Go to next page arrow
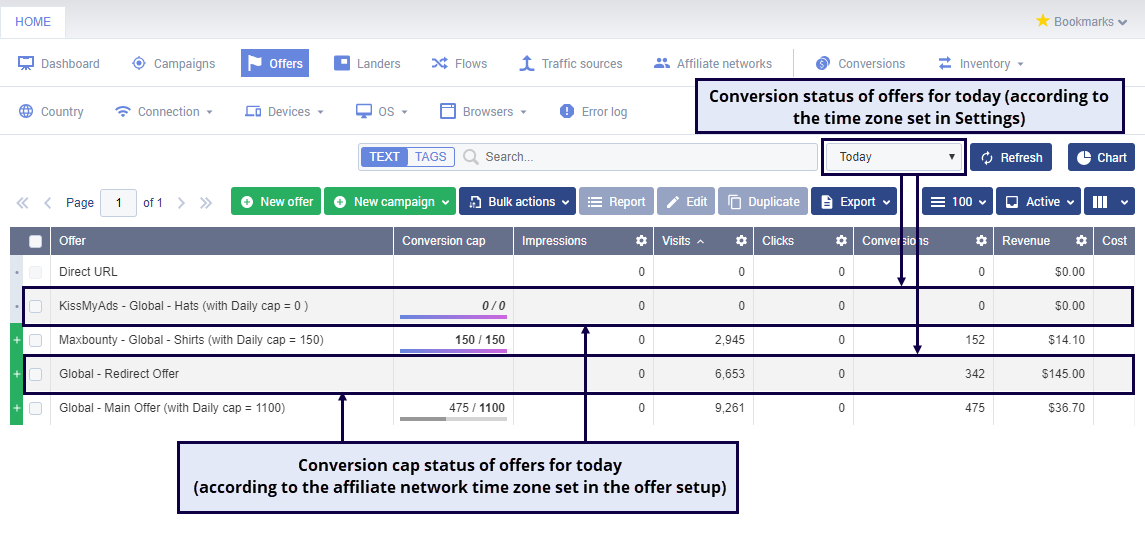The width and height of the screenshot is (1145, 551). pos(181,202)
